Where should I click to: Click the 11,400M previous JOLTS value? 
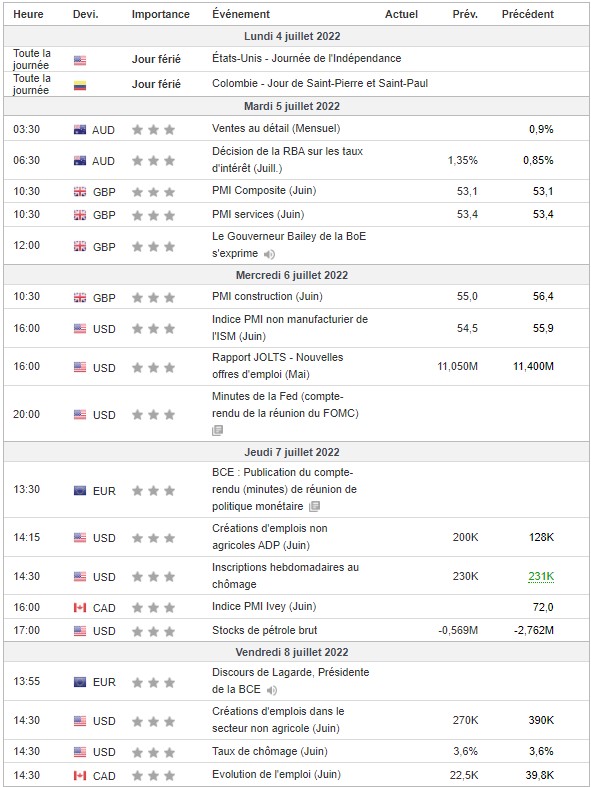533,366
